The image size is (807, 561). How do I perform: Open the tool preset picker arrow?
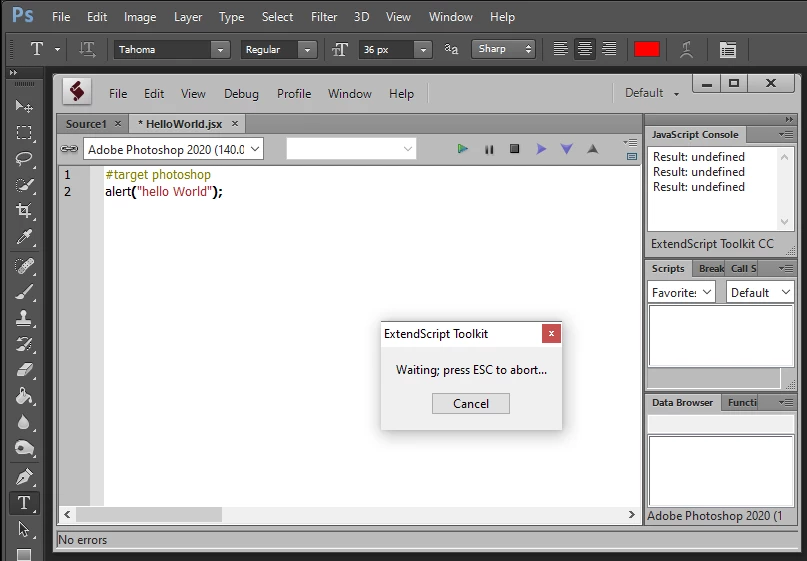(x=57, y=49)
